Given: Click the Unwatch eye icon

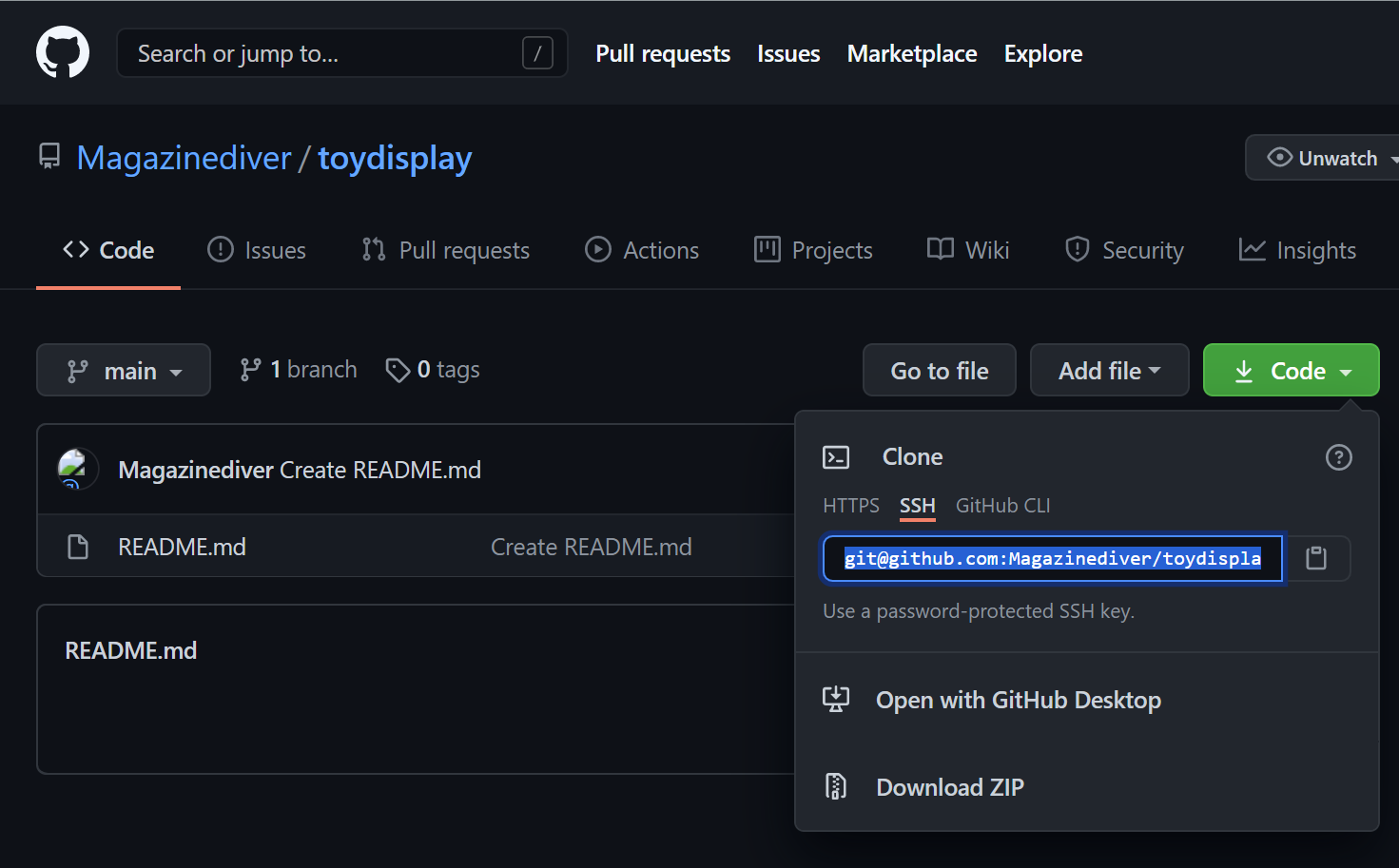Looking at the screenshot, I should [1280, 157].
